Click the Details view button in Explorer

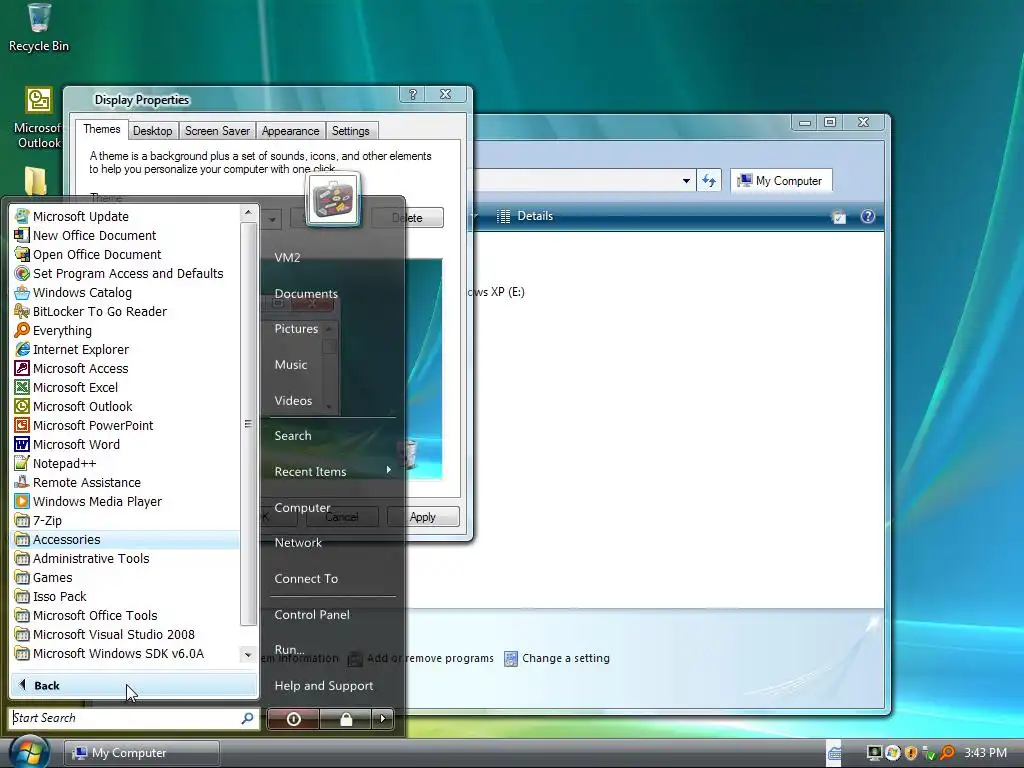pyautogui.click(x=525, y=216)
